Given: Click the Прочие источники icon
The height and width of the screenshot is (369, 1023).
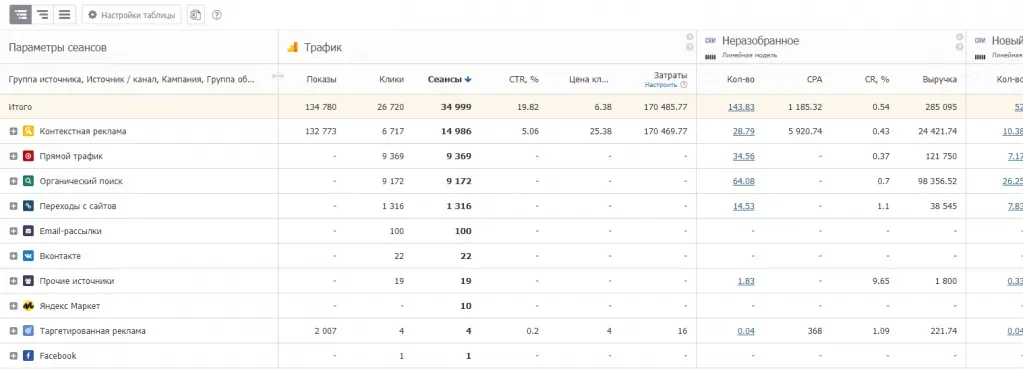Looking at the screenshot, I should (29, 281).
